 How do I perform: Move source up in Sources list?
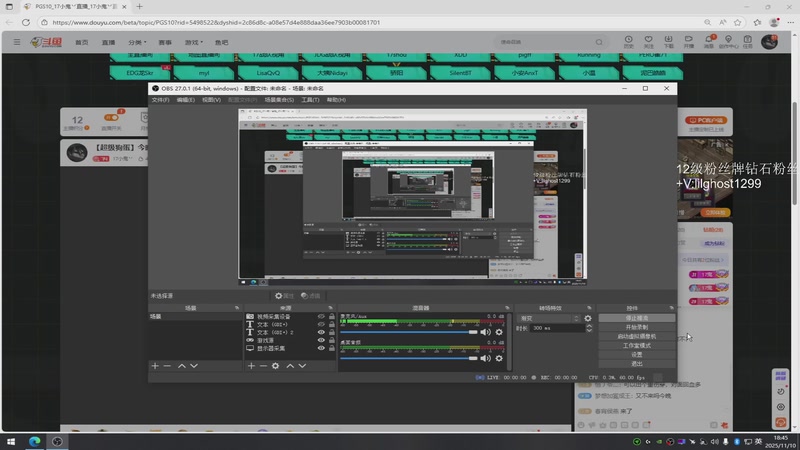(x=290, y=366)
